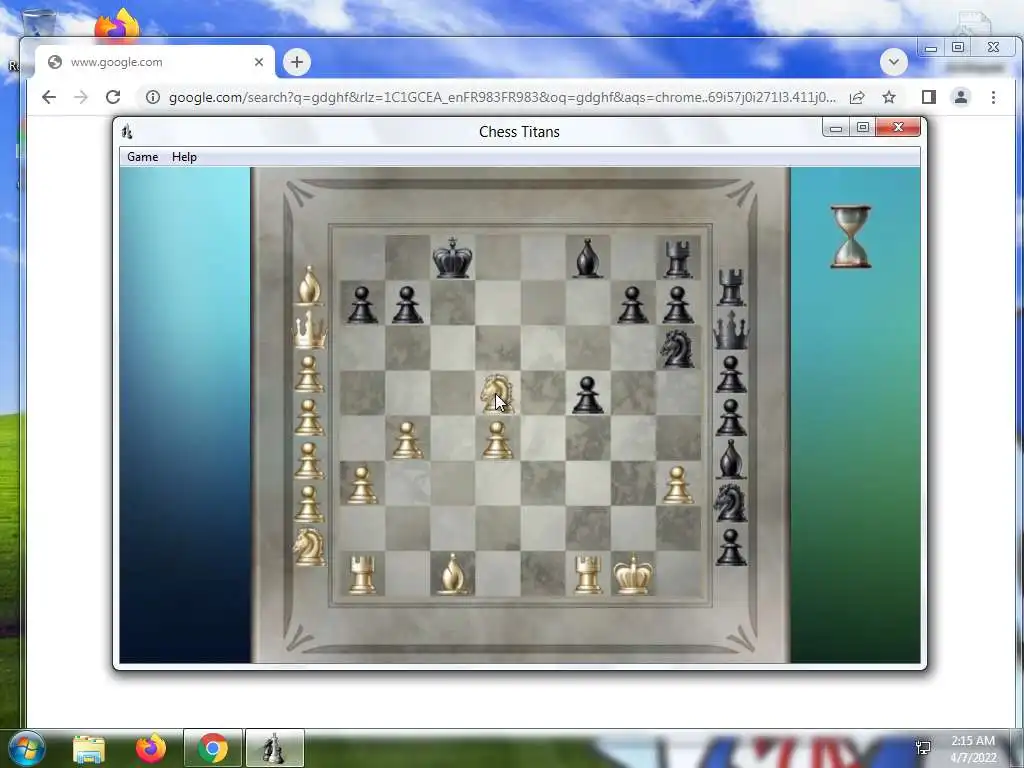Viewport: 1024px width, 768px height.
Task: Select the black pawn on h7
Action: coord(678,305)
